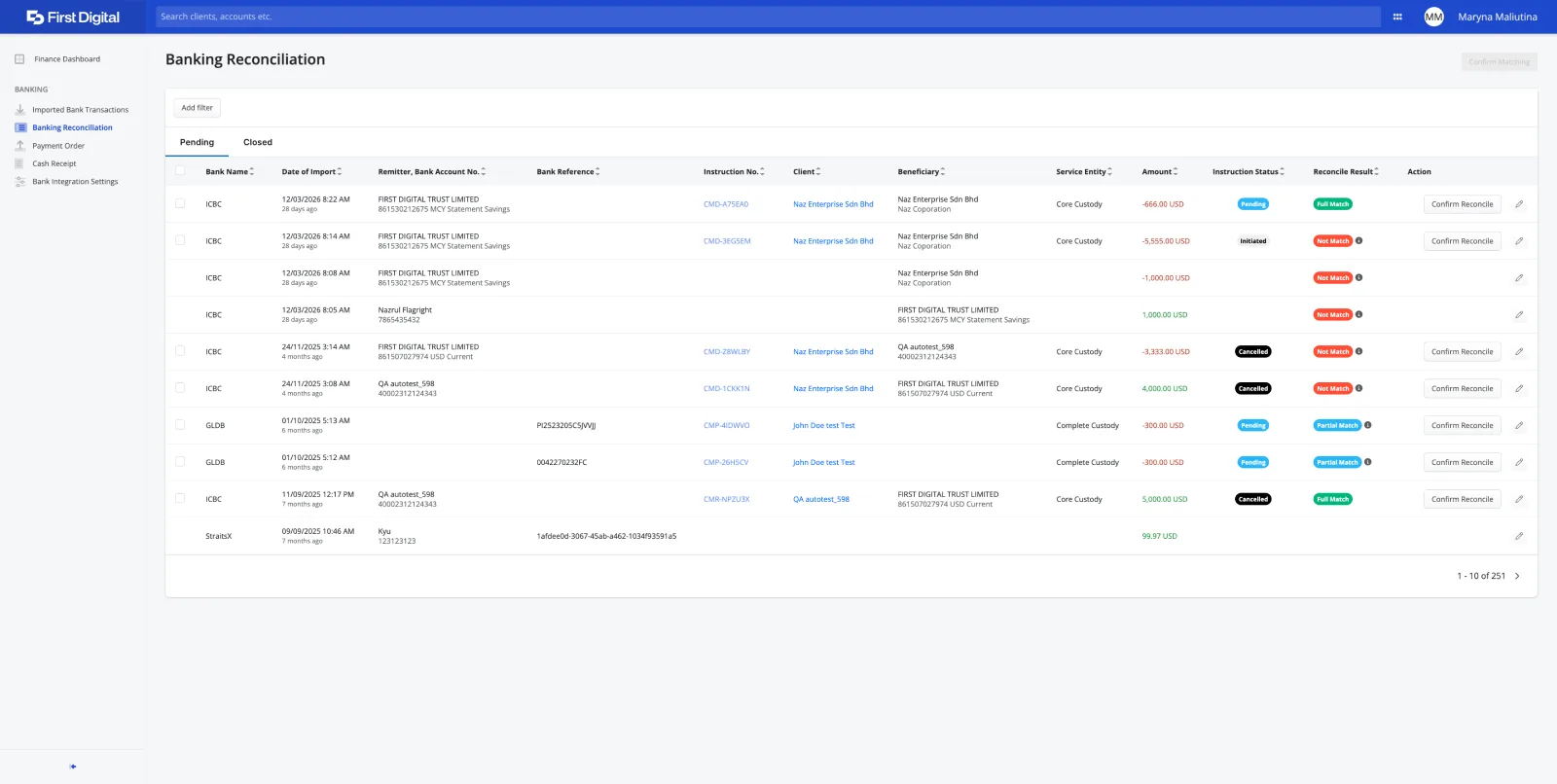
Task: Sort table by Reconcile Result column
Action: (1346, 172)
